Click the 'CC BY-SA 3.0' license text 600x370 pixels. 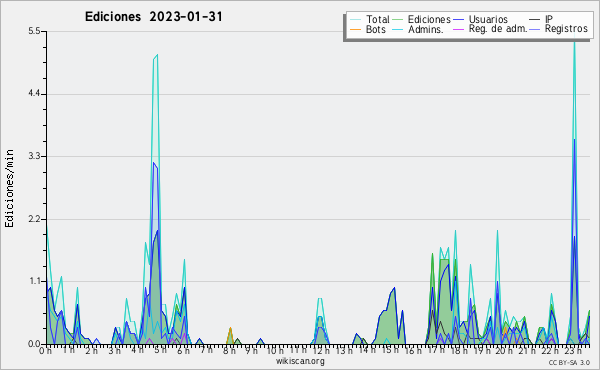click(x=569, y=362)
